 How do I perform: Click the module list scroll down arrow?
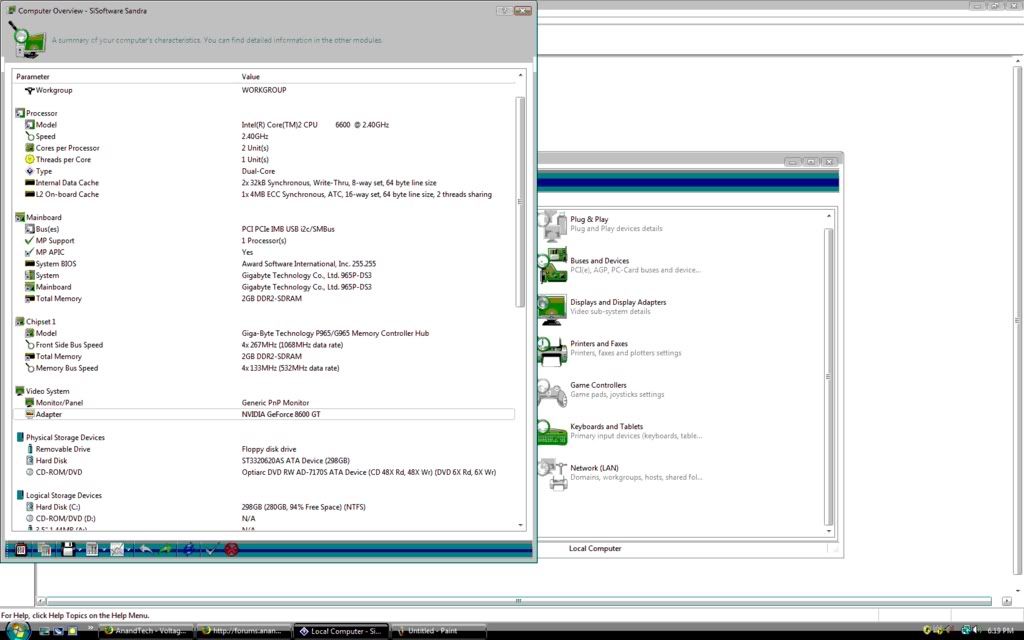829,531
